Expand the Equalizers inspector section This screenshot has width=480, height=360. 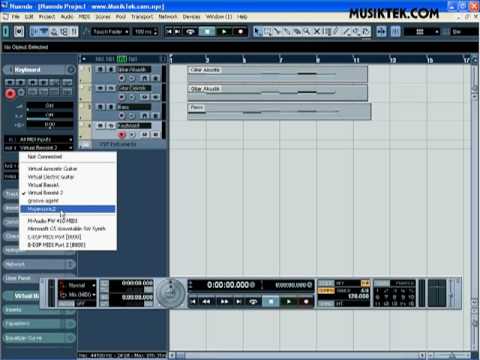point(39,324)
